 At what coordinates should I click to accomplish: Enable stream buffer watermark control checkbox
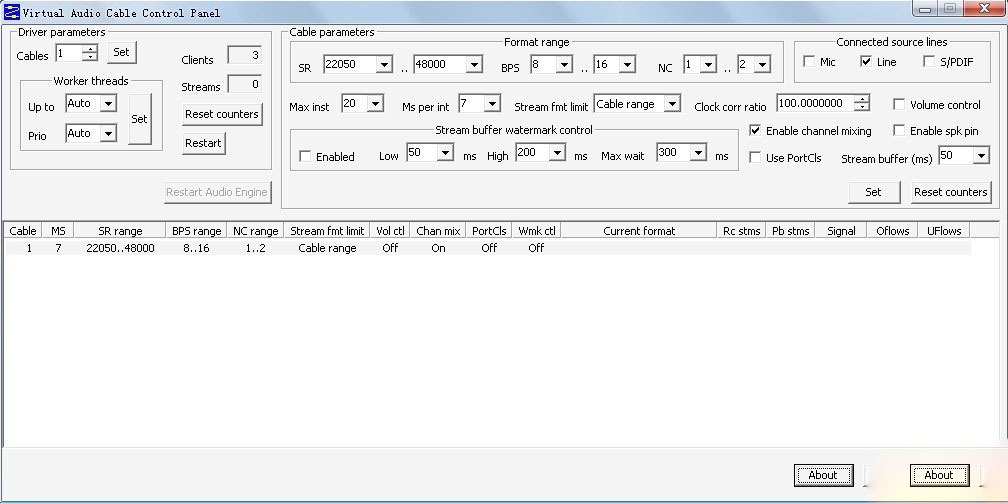[306, 156]
